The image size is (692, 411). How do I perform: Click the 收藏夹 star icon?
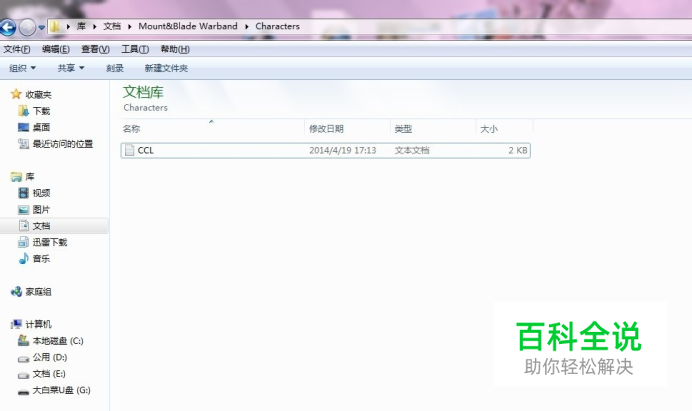click(16, 94)
